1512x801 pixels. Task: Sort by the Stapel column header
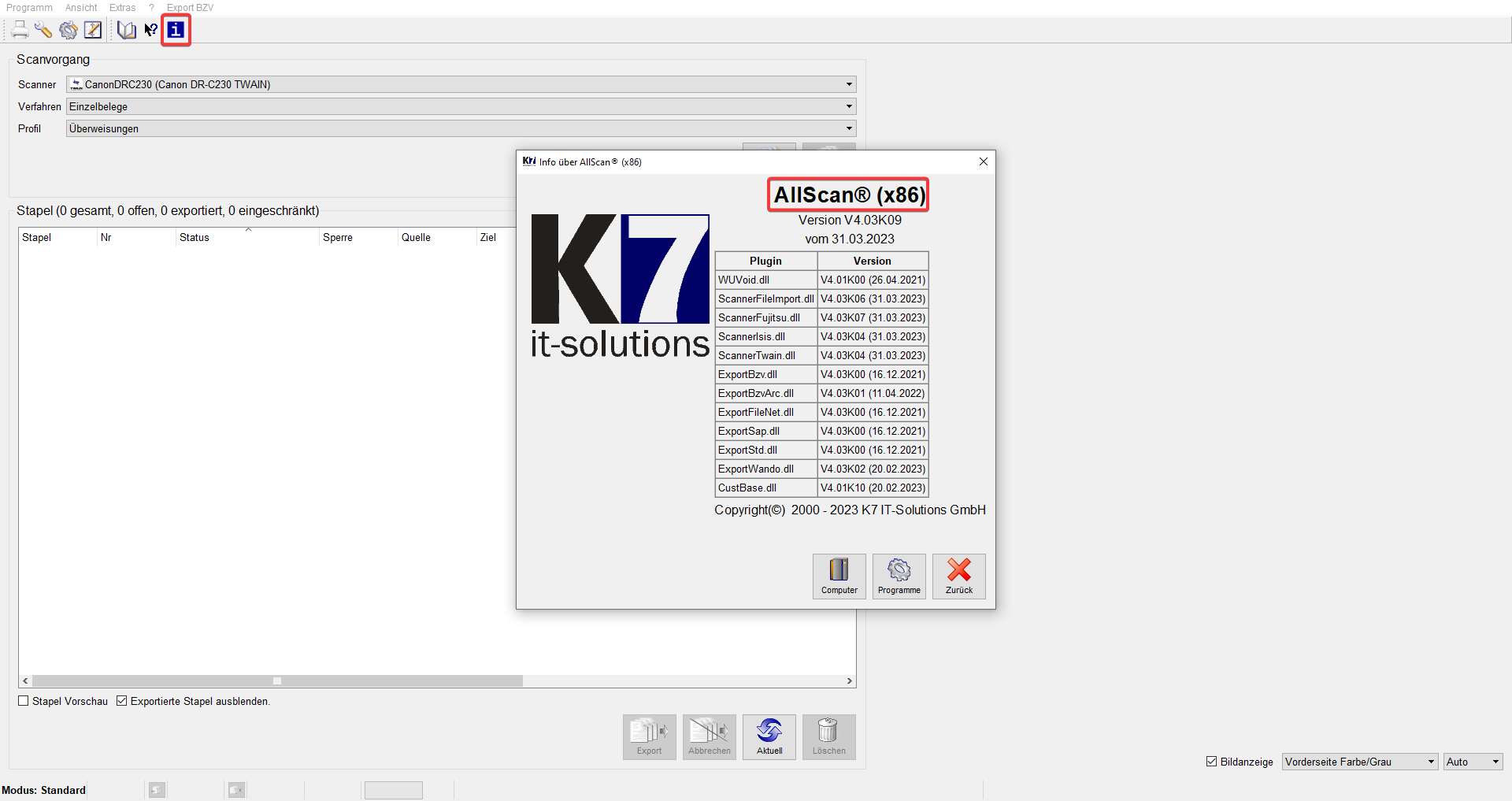[57, 237]
